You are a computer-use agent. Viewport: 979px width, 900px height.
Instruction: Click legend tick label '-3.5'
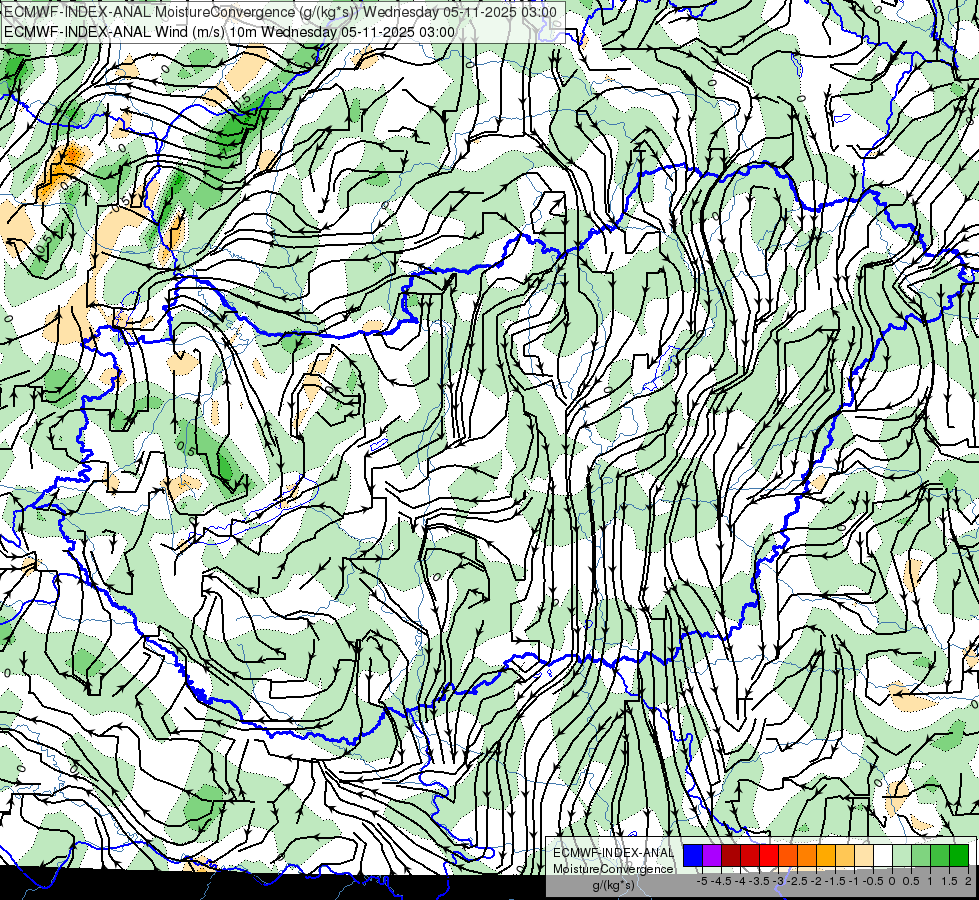tap(759, 881)
